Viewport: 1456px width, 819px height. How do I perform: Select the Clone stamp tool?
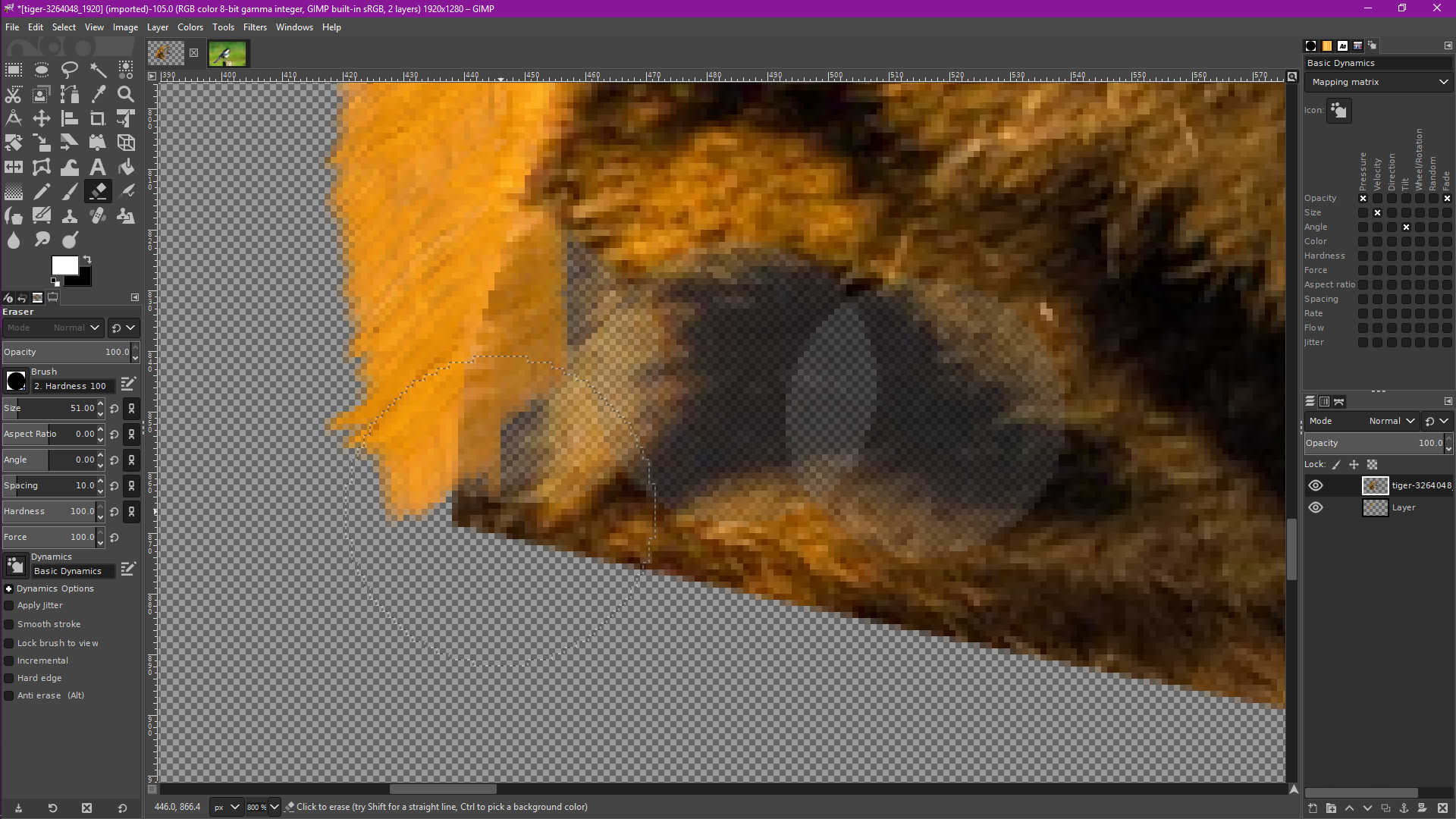[x=70, y=216]
